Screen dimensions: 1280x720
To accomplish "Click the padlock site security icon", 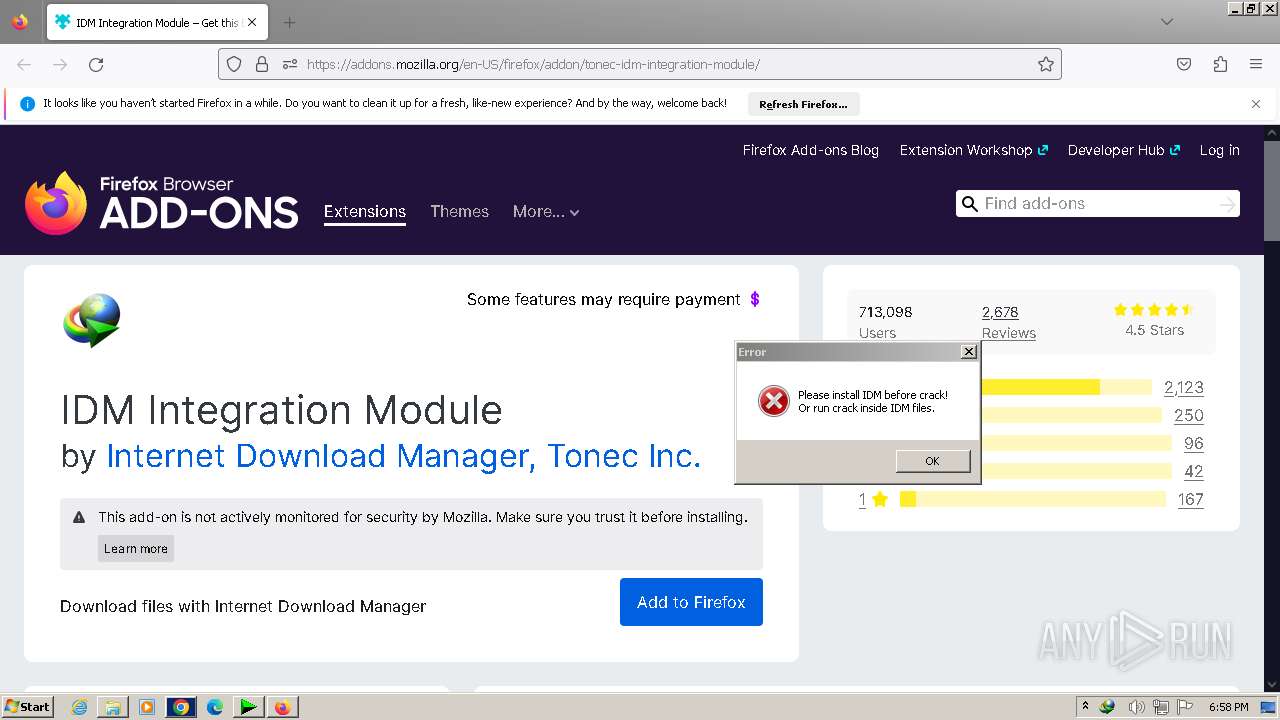I will pyautogui.click(x=262, y=64).
